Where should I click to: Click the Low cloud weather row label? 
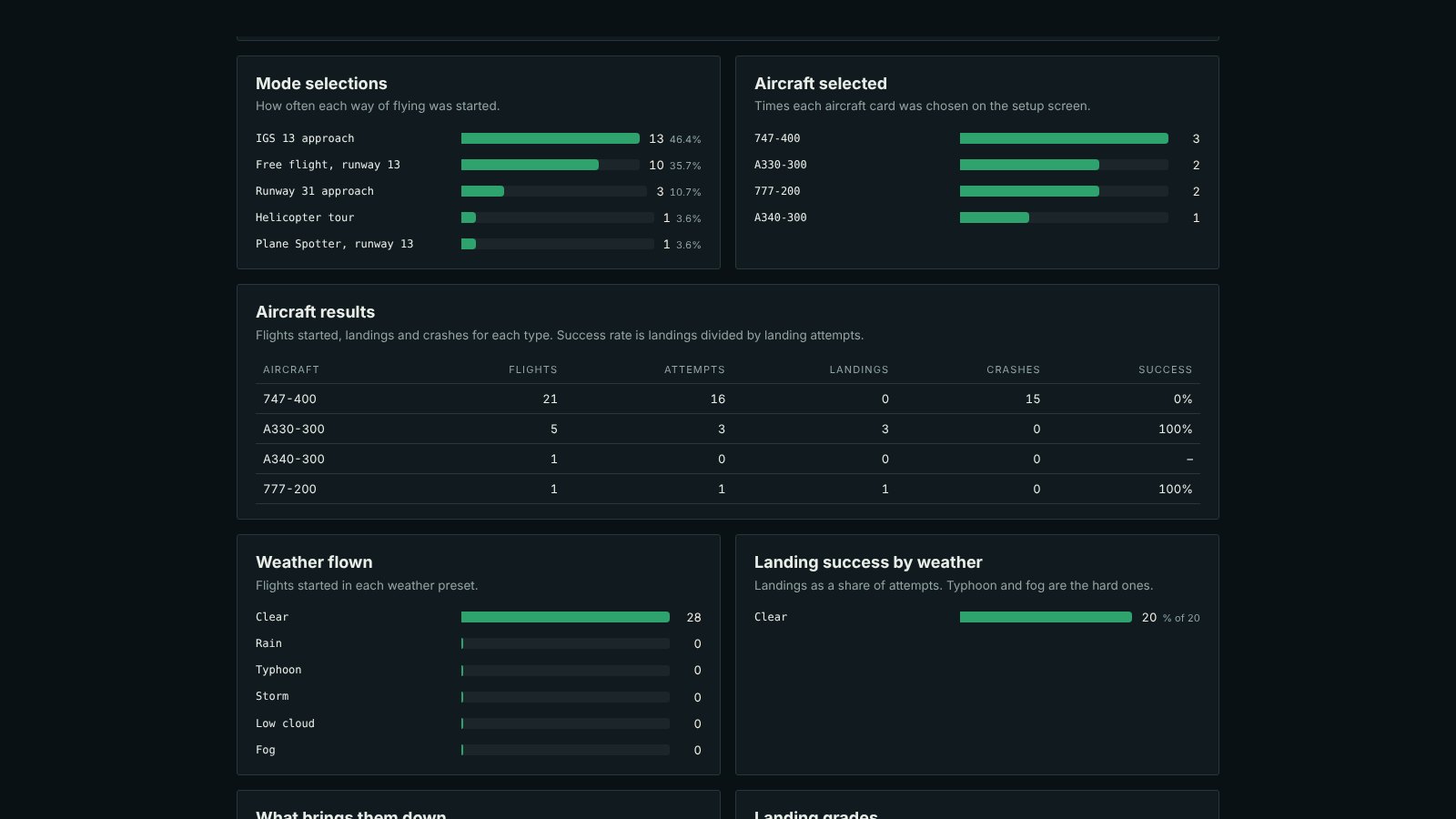pyautogui.click(x=285, y=723)
